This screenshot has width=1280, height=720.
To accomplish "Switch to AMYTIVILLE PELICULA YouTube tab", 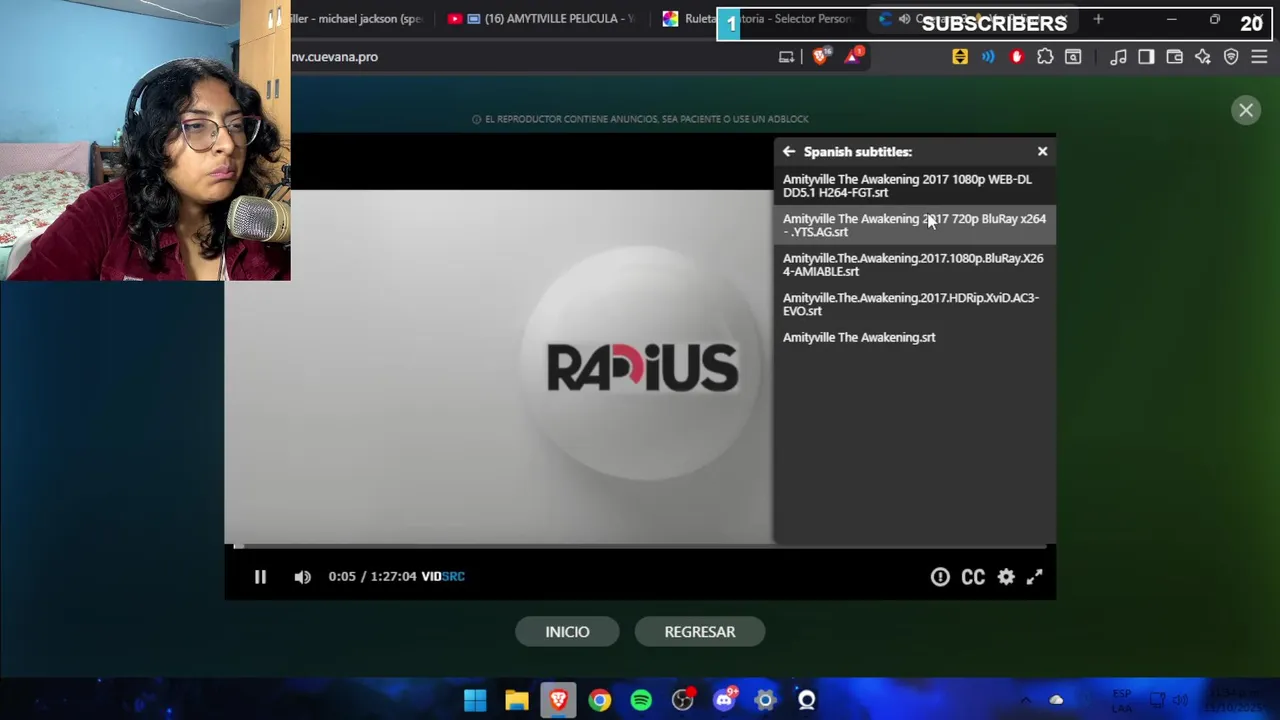I will (x=541, y=19).
